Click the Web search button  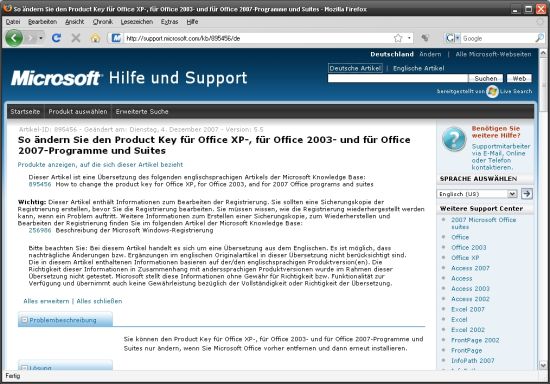click(519, 79)
